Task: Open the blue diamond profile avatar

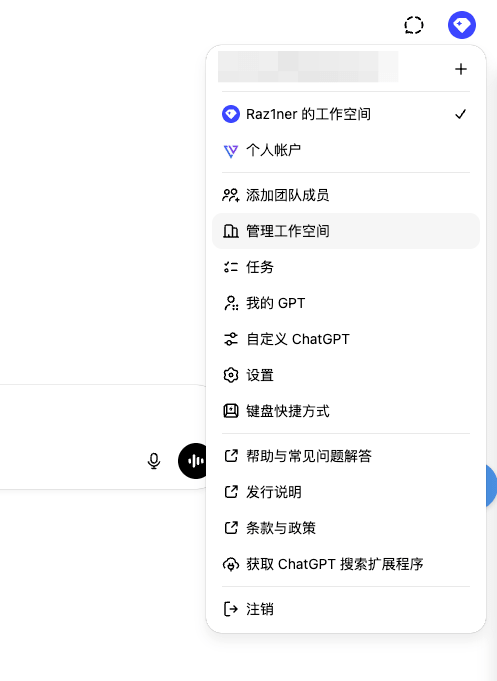Action: pyautogui.click(x=461, y=25)
